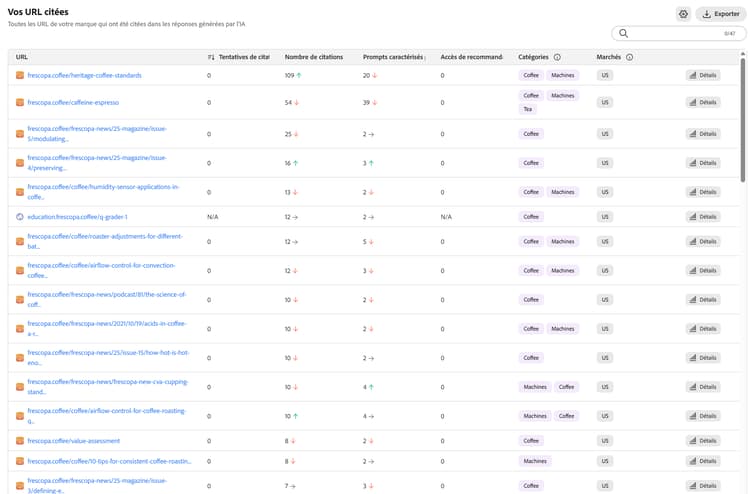
Task: Open the podcast/81/the-science-of link
Action: pyautogui.click(x=106, y=300)
